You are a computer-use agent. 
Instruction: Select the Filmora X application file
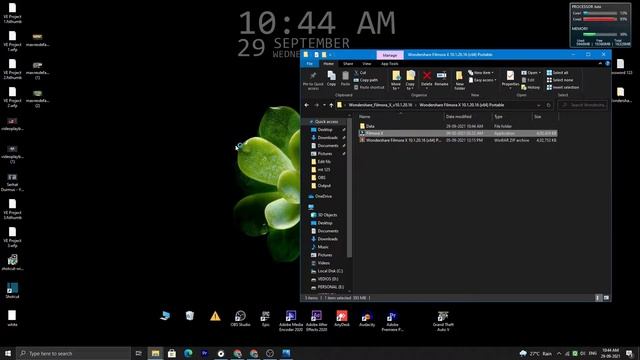point(458,133)
